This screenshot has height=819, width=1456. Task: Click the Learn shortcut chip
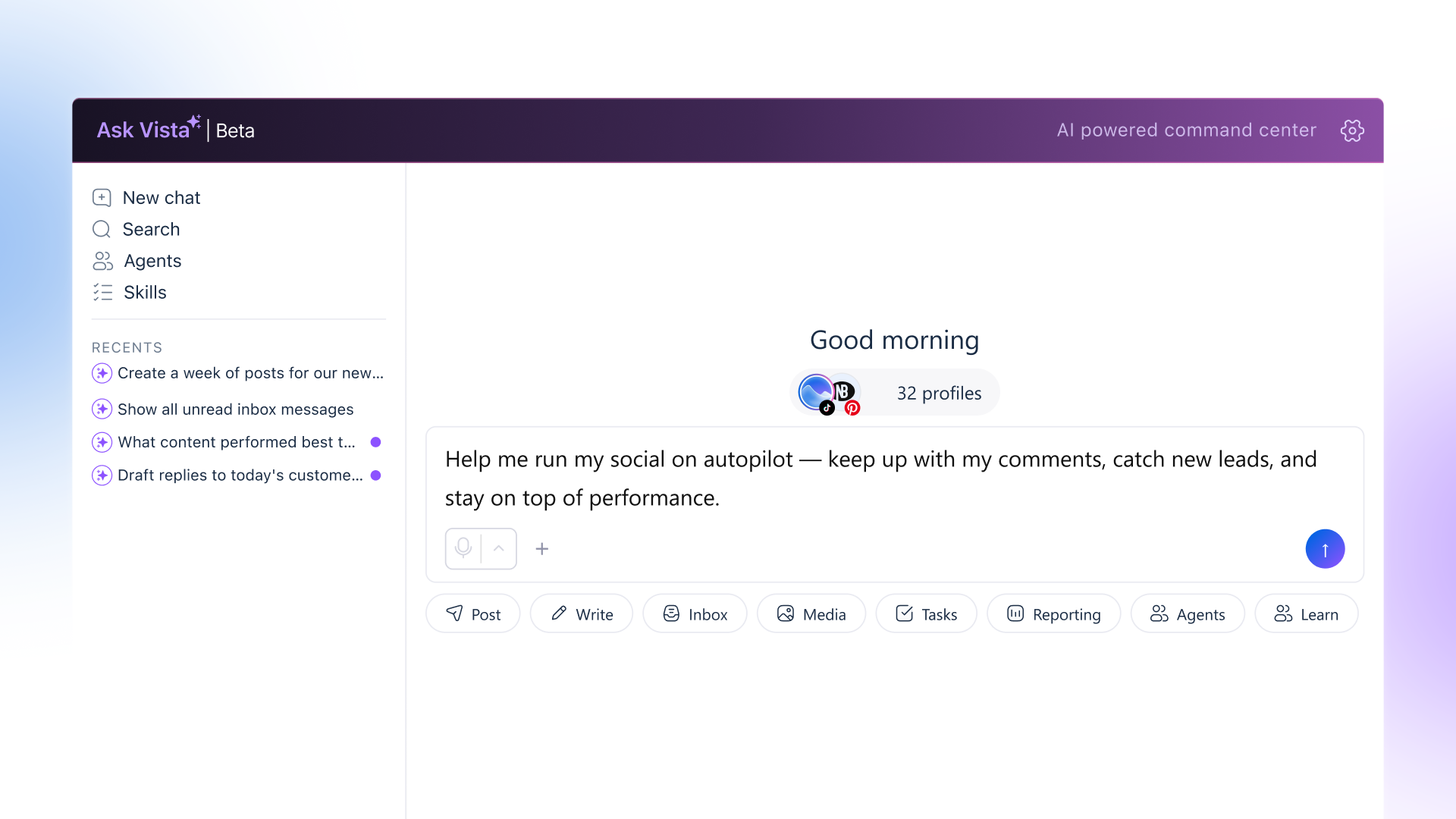pos(1307,613)
